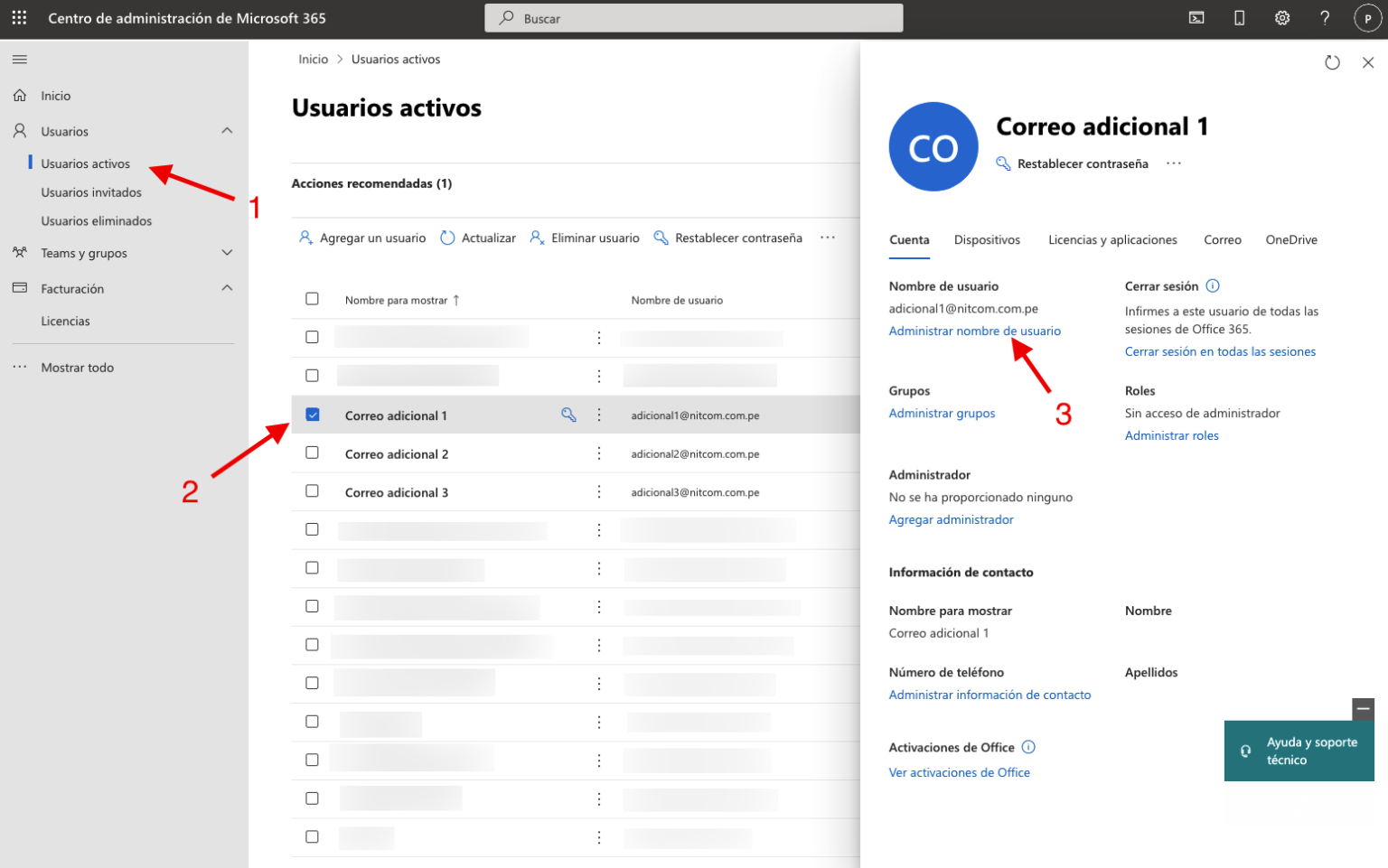
Task: Click the Buscar search field
Action: tap(693, 17)
